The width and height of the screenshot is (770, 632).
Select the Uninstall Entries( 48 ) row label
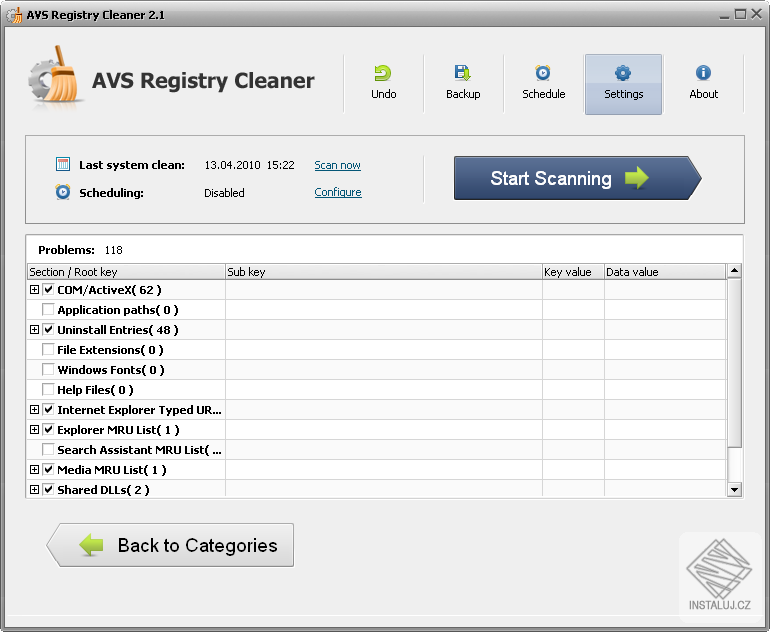(118, 330)
